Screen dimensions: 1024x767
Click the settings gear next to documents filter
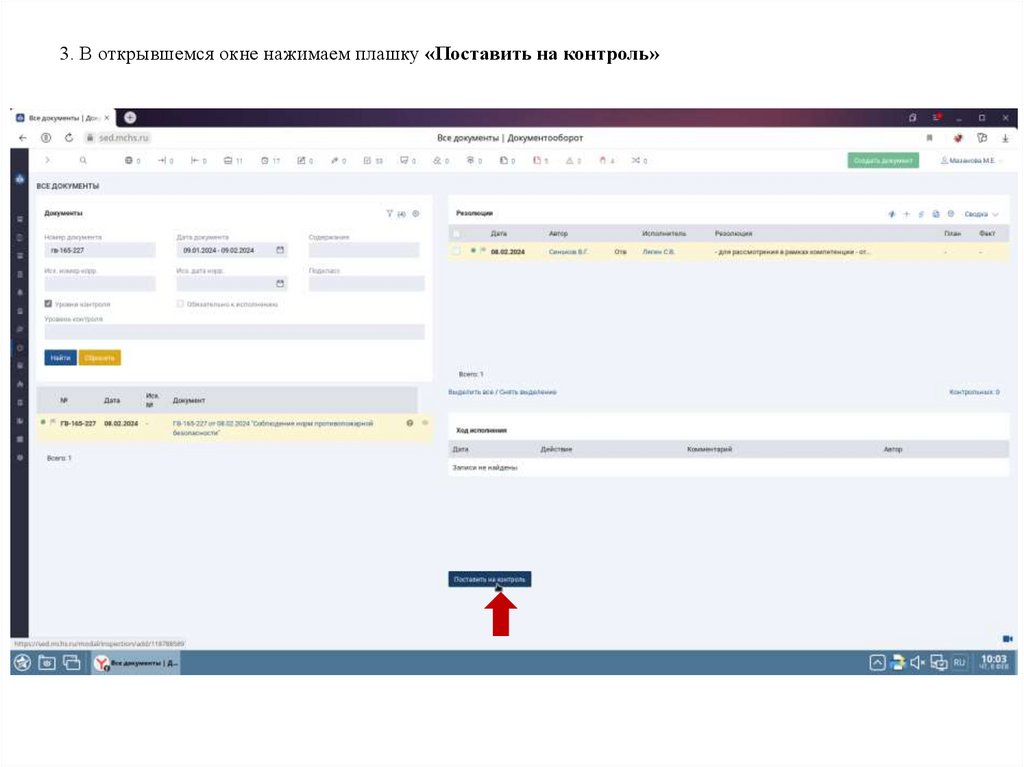415,211
